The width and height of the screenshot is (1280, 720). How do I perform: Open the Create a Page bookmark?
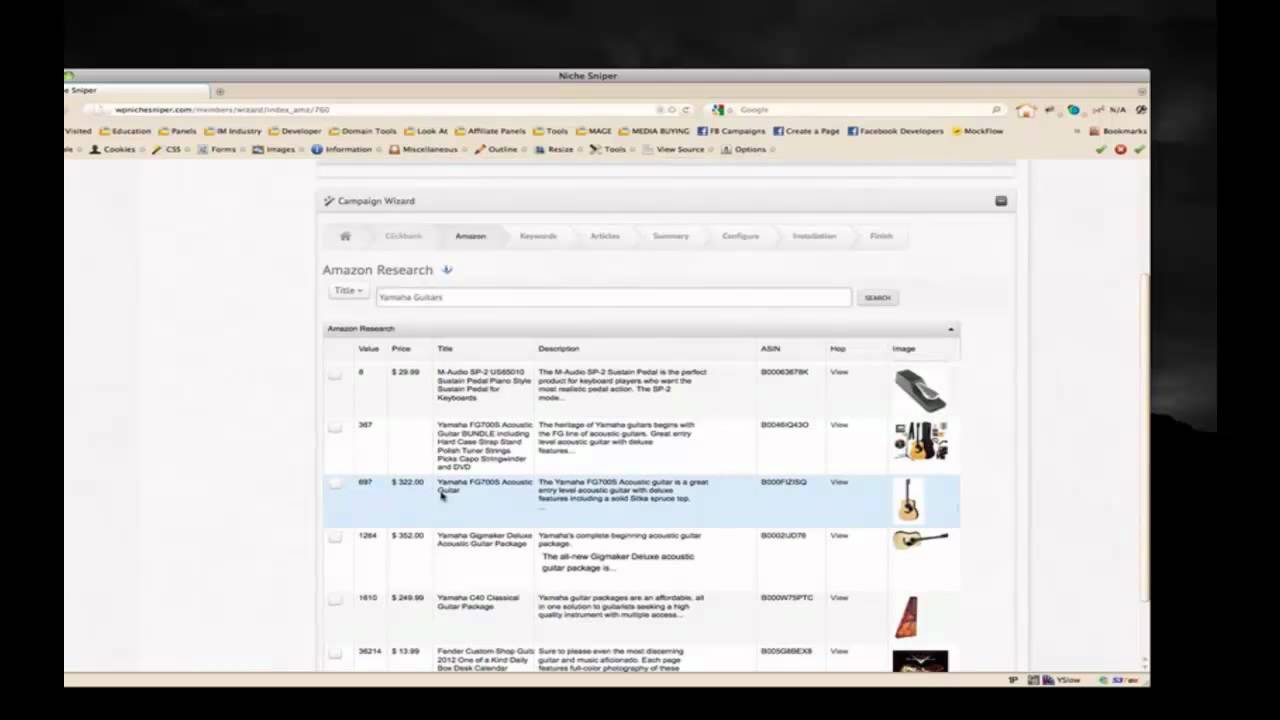[805, 131]
